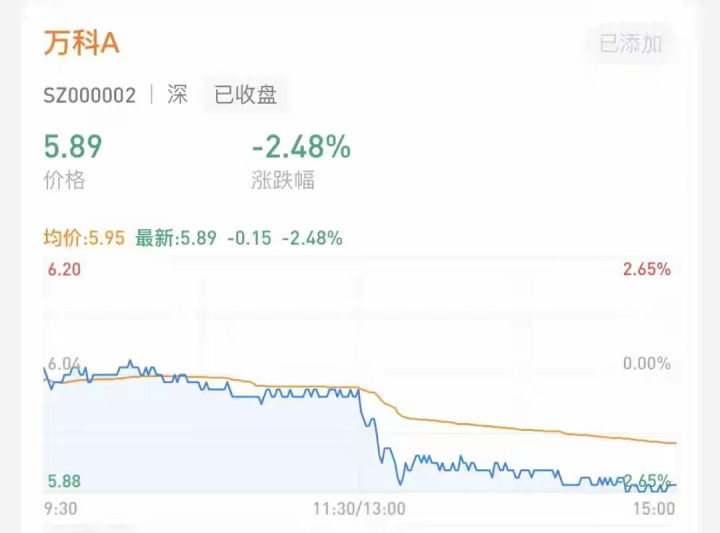The height and width of the screenshot is (533, 720).
Task: Click the red 2.65% axis label
Action: pyautogui.click(x=647, y=269)
